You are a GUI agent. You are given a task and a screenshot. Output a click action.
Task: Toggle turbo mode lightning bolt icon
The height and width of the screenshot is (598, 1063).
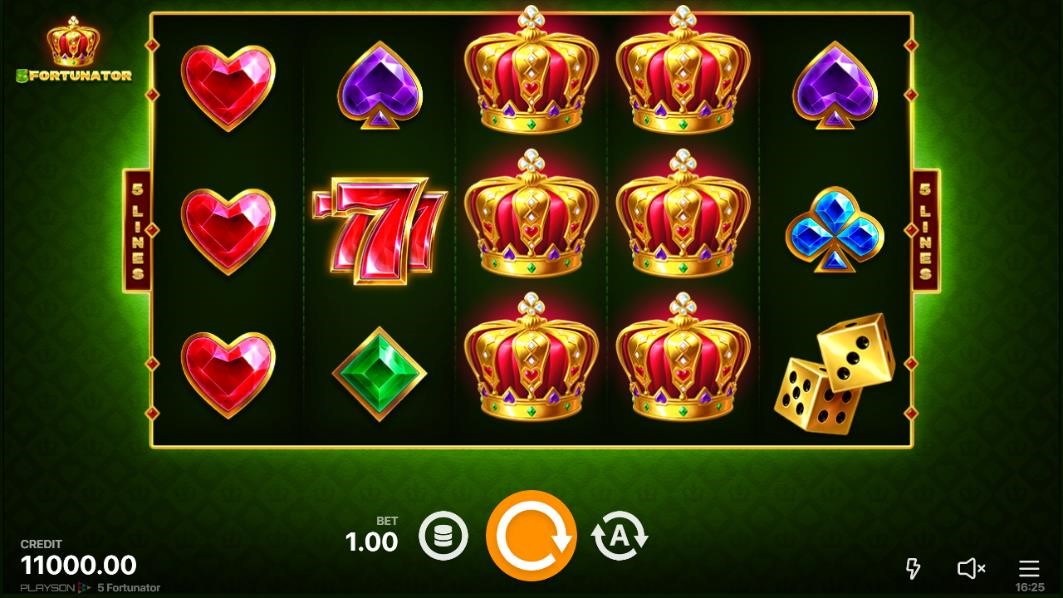pos(913,568)
